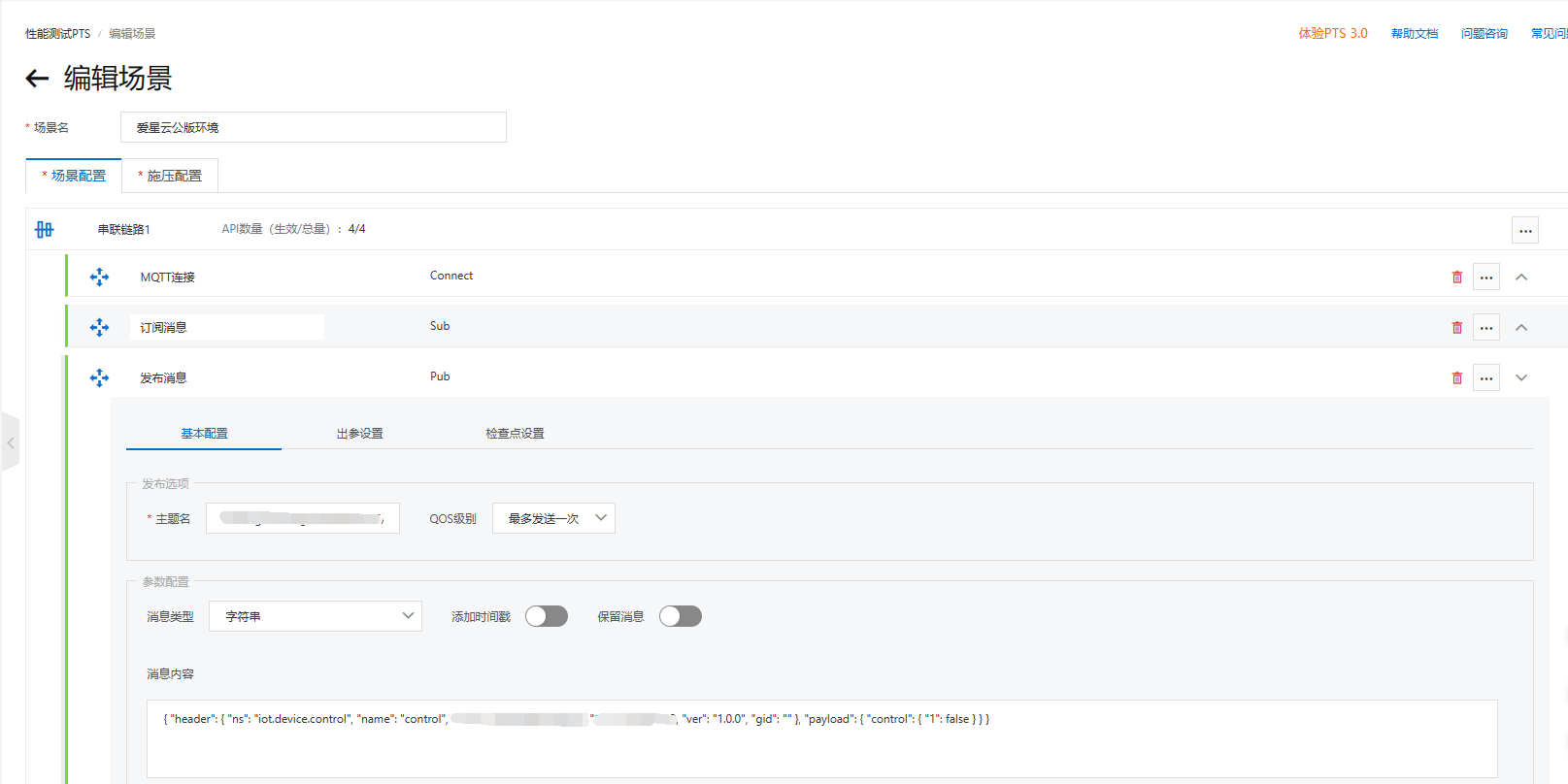
Task: Expand the MQTT连接 row chevron
Action: click(1521, 278)
